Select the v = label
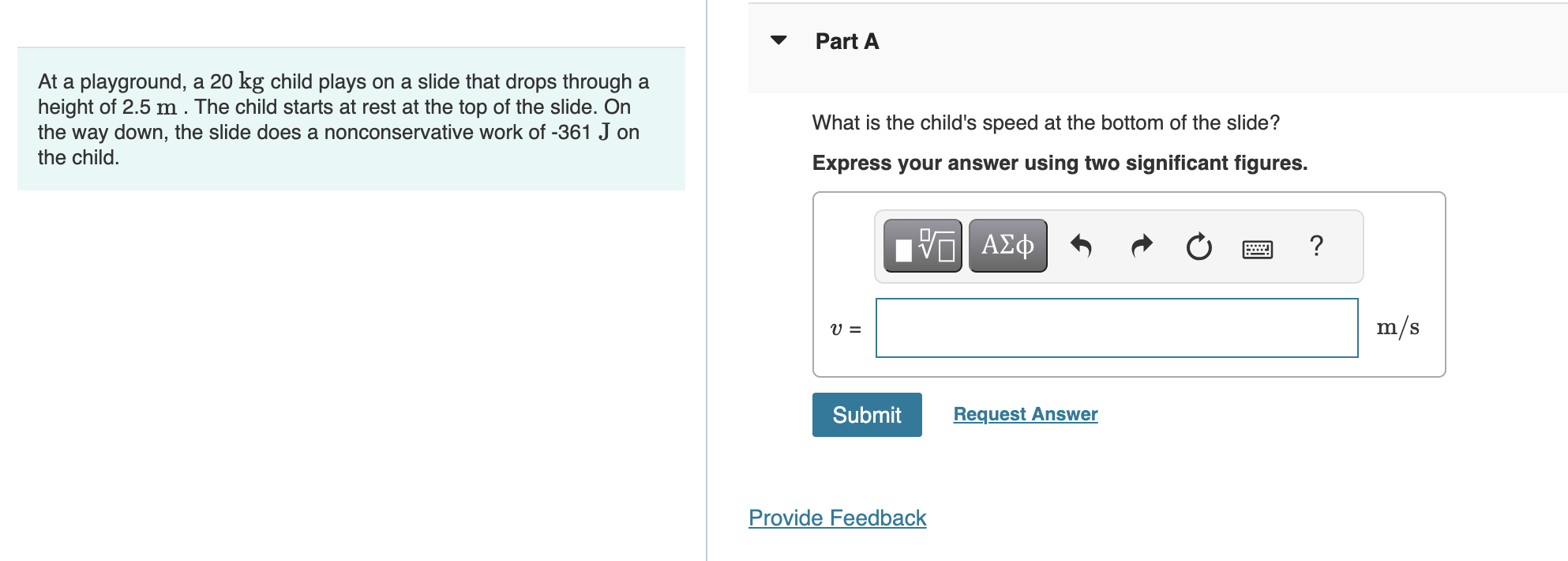Image resolution: width=1568 pixels, height=561 pixels. [x=845, y=327]
